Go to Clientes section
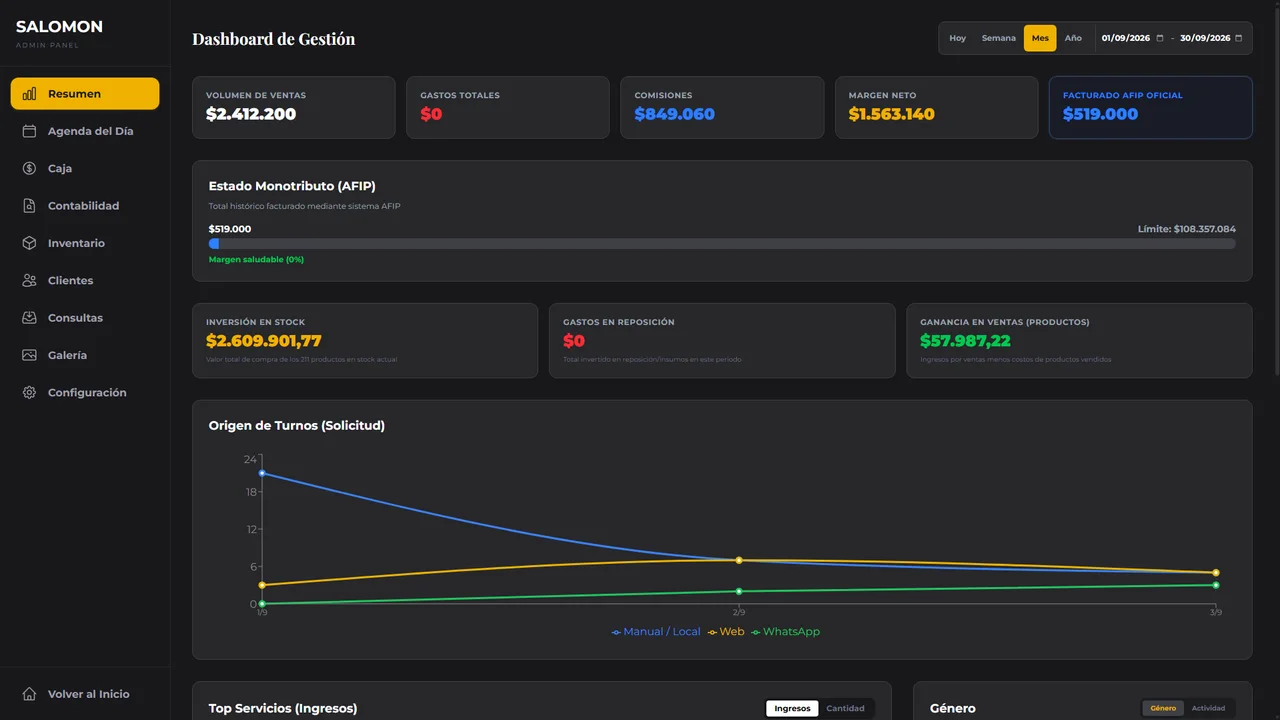Image resolution: width=1280 pixels, height=720 pixels. tap(85, 280)
